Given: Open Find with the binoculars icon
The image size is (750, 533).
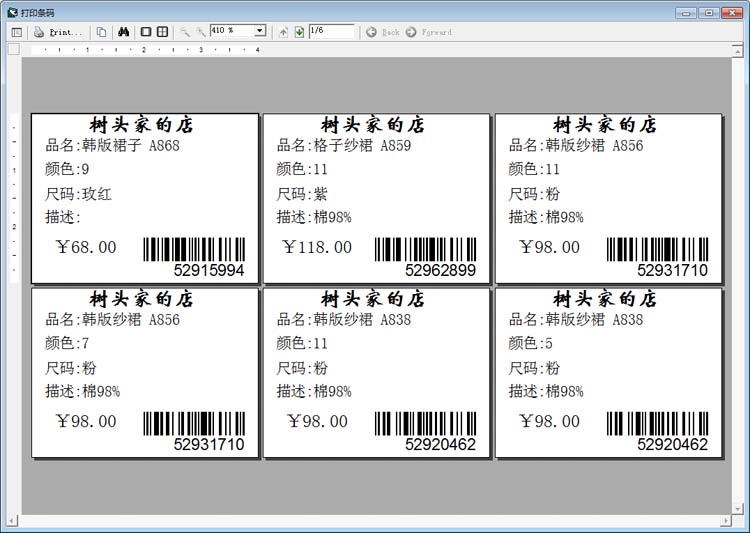Looking at the screenshot, I should [x=123, y=33].
